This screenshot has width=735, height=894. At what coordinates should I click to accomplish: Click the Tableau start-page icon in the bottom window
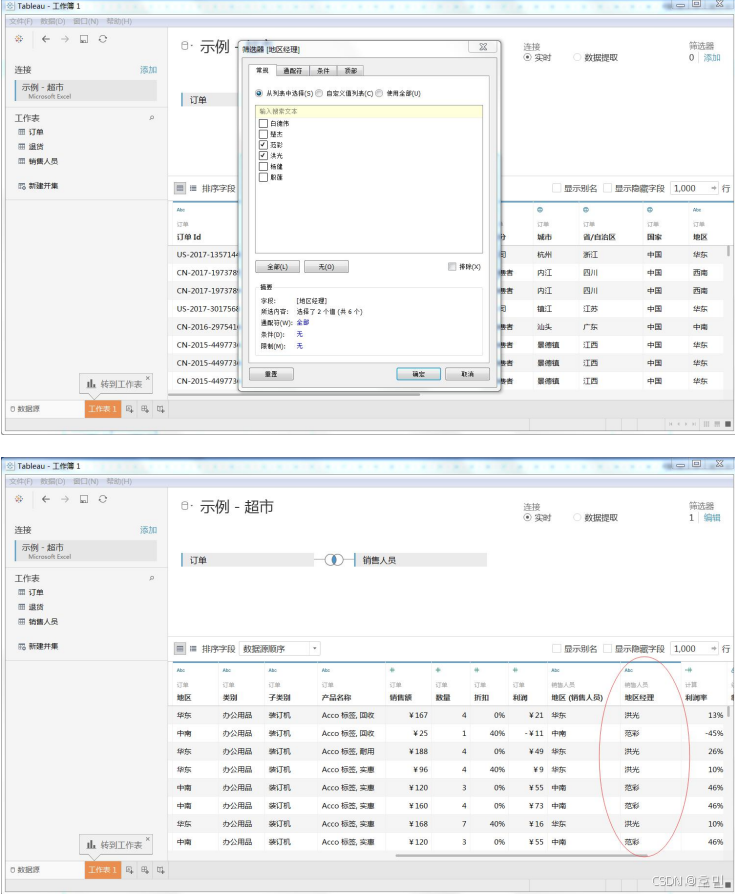pos(19,499)
